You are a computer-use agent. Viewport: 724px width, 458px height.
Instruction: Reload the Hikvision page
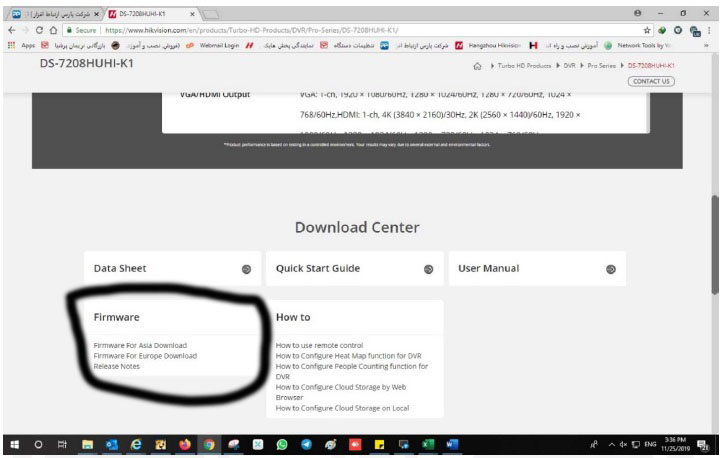click(39, 30)
